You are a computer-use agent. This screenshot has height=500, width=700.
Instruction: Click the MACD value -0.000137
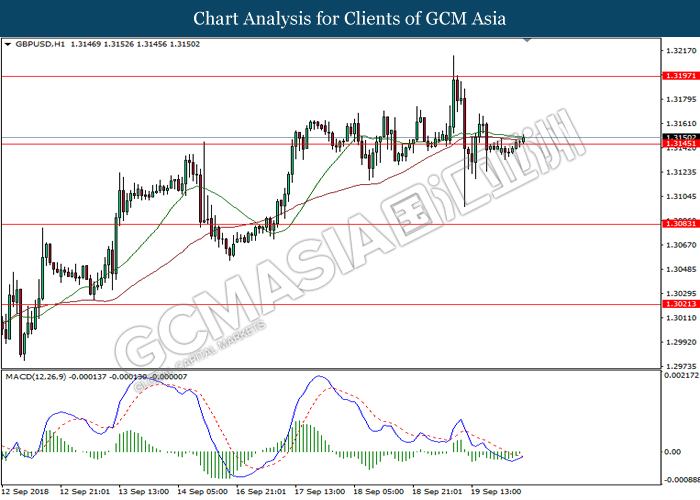[88, 377]
